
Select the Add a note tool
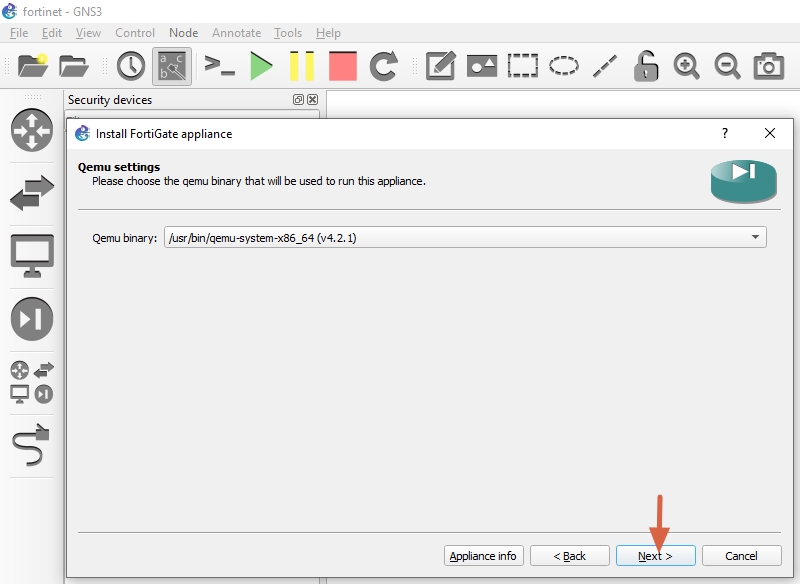pyautogui.click(x=440, y=66)
